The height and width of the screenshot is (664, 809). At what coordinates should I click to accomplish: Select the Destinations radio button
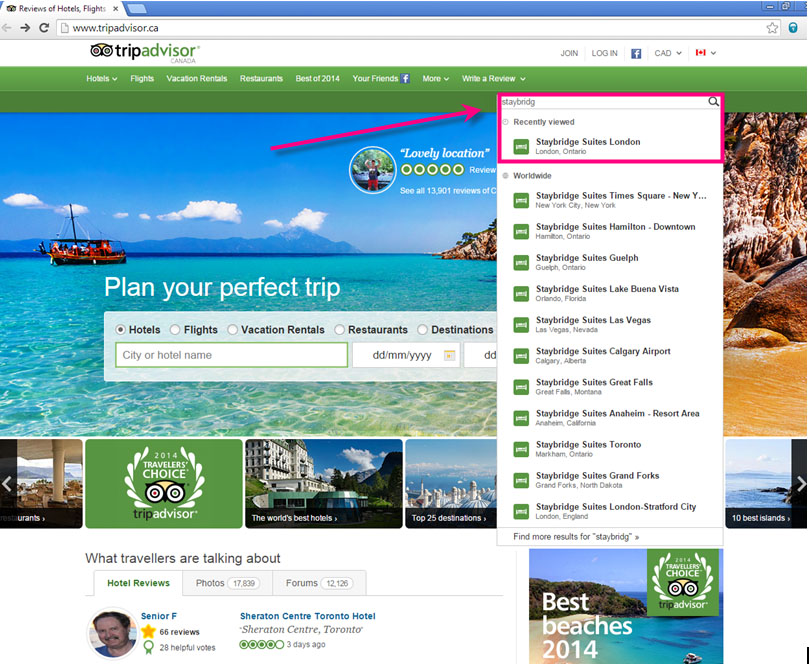(x=422, y=330)
